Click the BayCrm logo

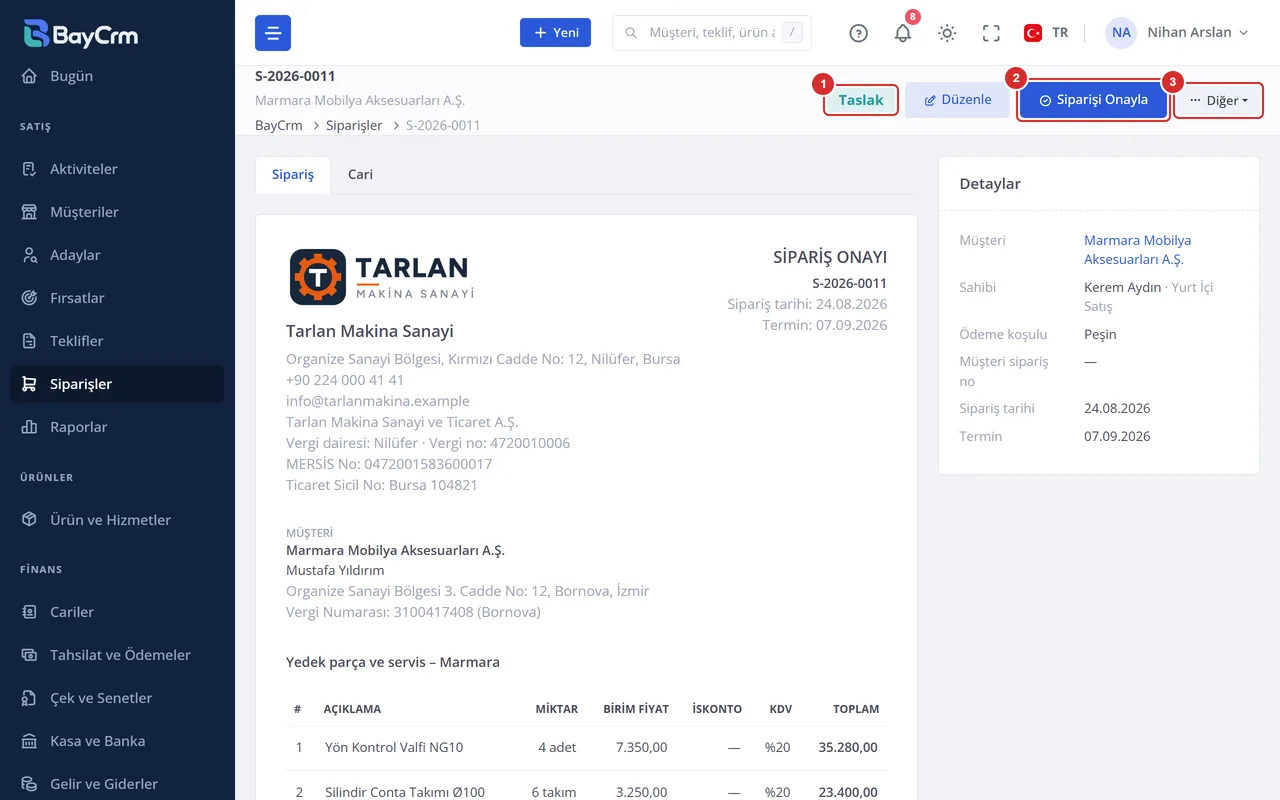(81, 34)
